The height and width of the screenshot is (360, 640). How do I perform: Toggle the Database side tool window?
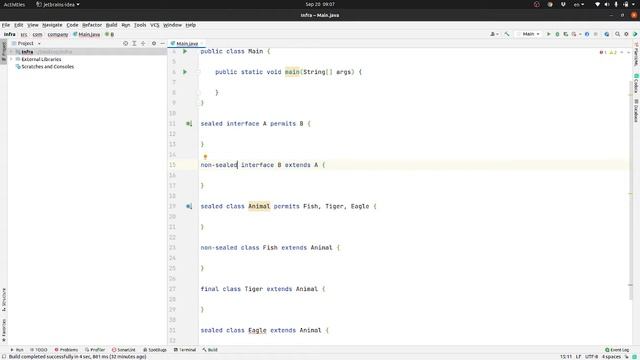click(x=636, y=110)
